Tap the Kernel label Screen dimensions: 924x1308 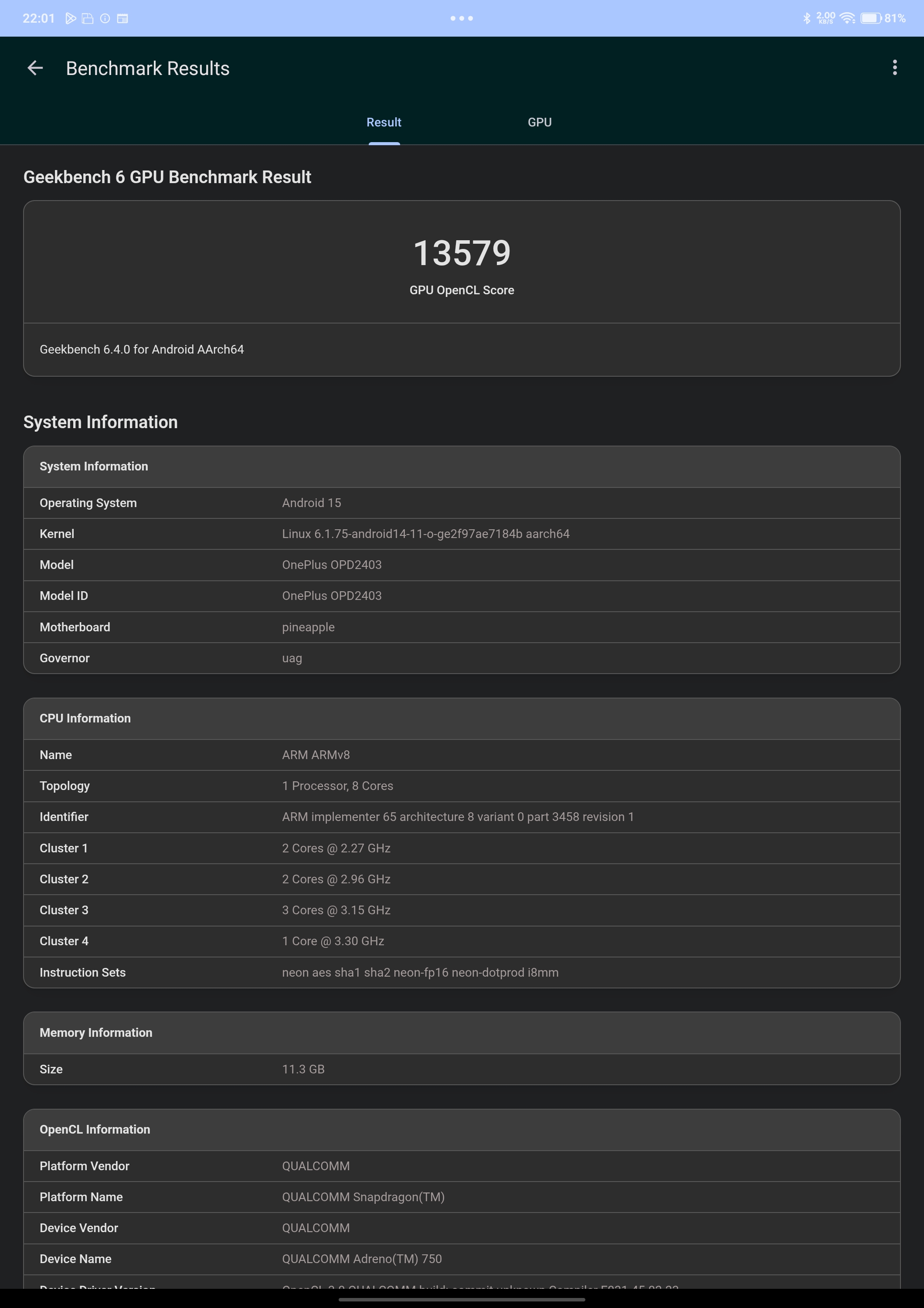57,534
